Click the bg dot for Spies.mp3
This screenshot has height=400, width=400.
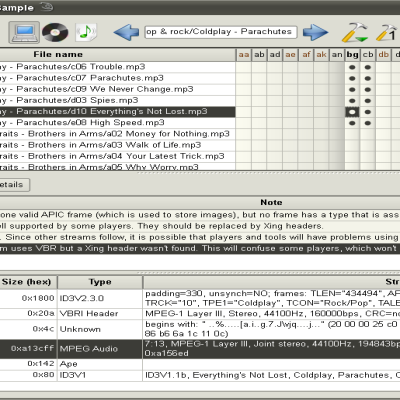[x=352, y=101]
